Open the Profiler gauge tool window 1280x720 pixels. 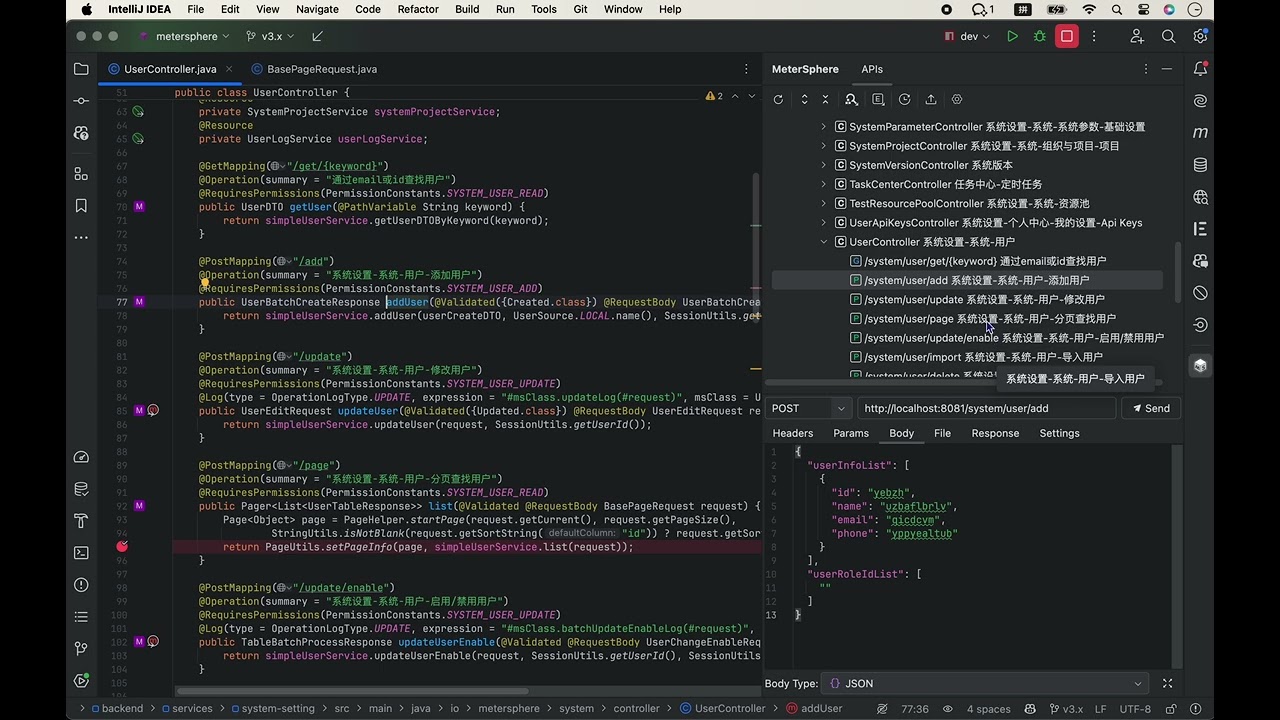pyautogui.click(x=81, y=457)
